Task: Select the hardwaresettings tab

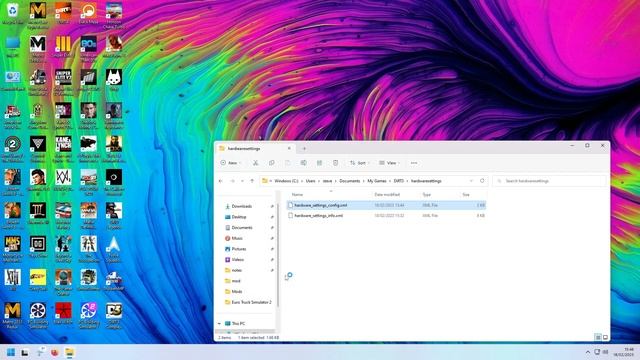Action: [254, 149]
